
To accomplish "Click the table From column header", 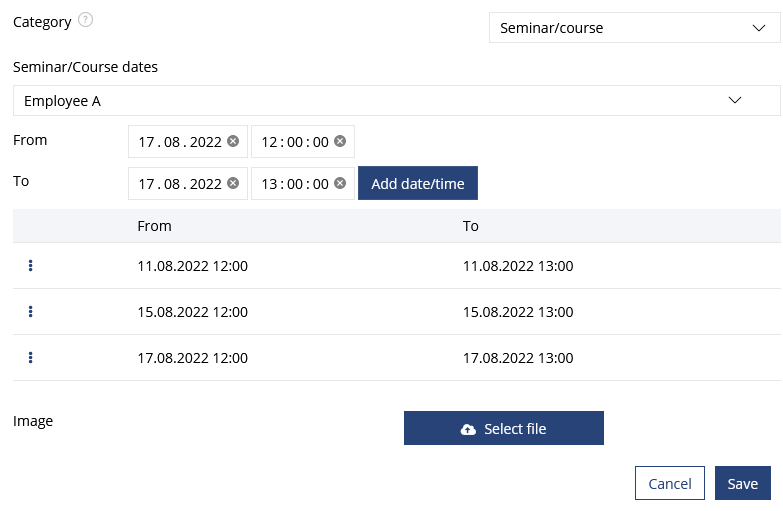I will click(154, 226).
